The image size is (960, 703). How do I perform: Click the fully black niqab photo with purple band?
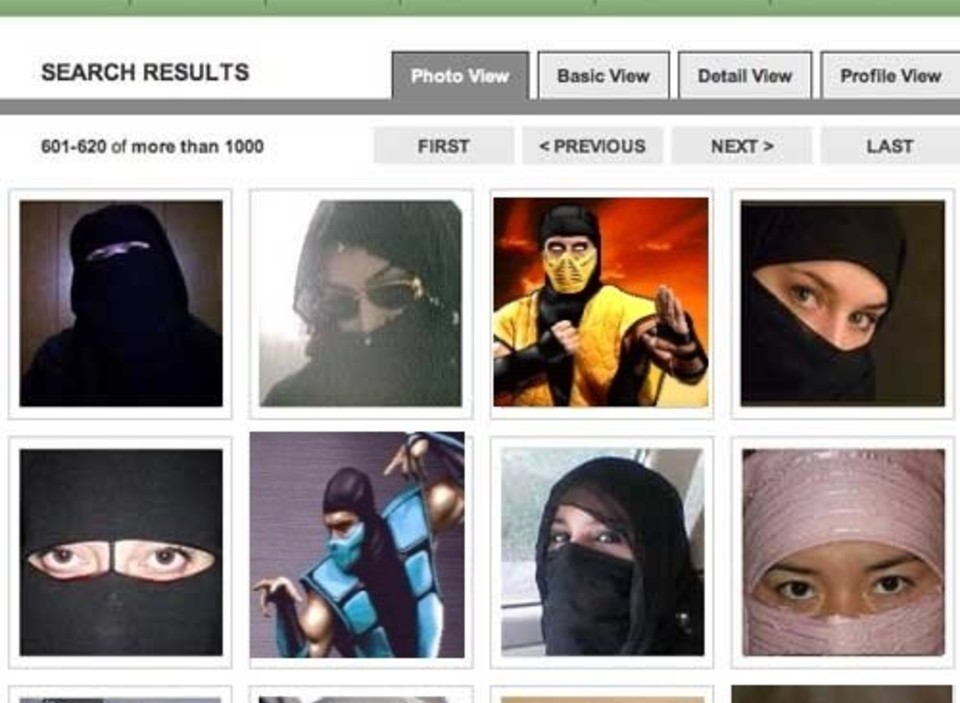click(121, 303)
